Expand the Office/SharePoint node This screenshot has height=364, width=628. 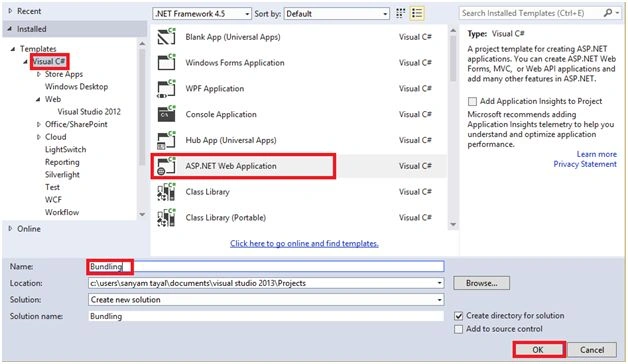pyautogui.click(x=38, y=124)
